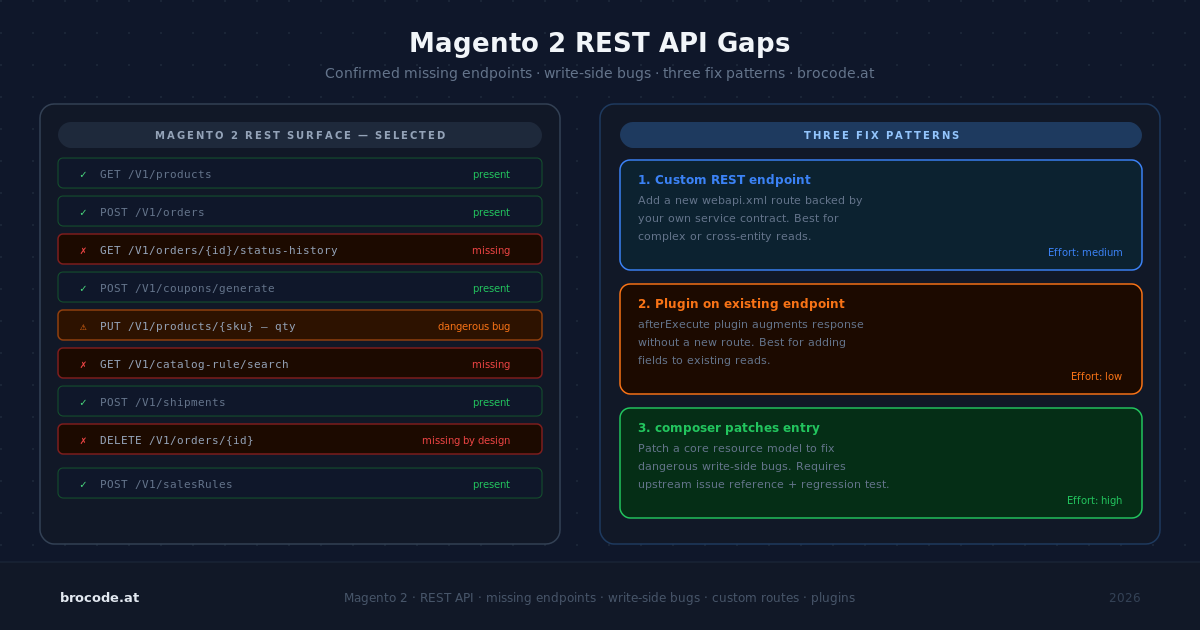This screenshot has width=1200, height=630.
Task: Click 'fields to existing reads.' text
Action: click(x=704, y=360)
